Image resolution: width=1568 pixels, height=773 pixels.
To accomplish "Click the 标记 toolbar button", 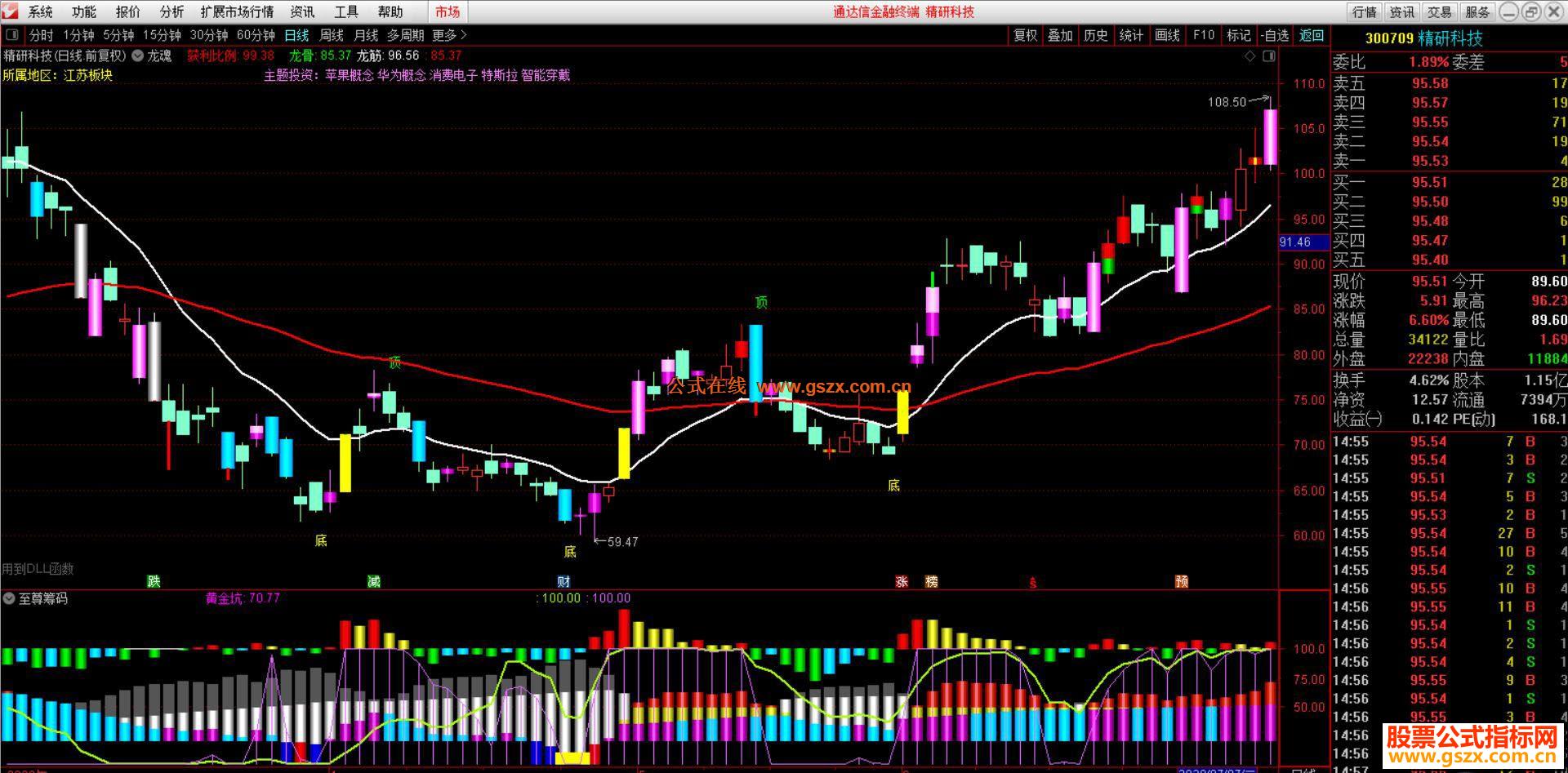I will (1239, 35).
